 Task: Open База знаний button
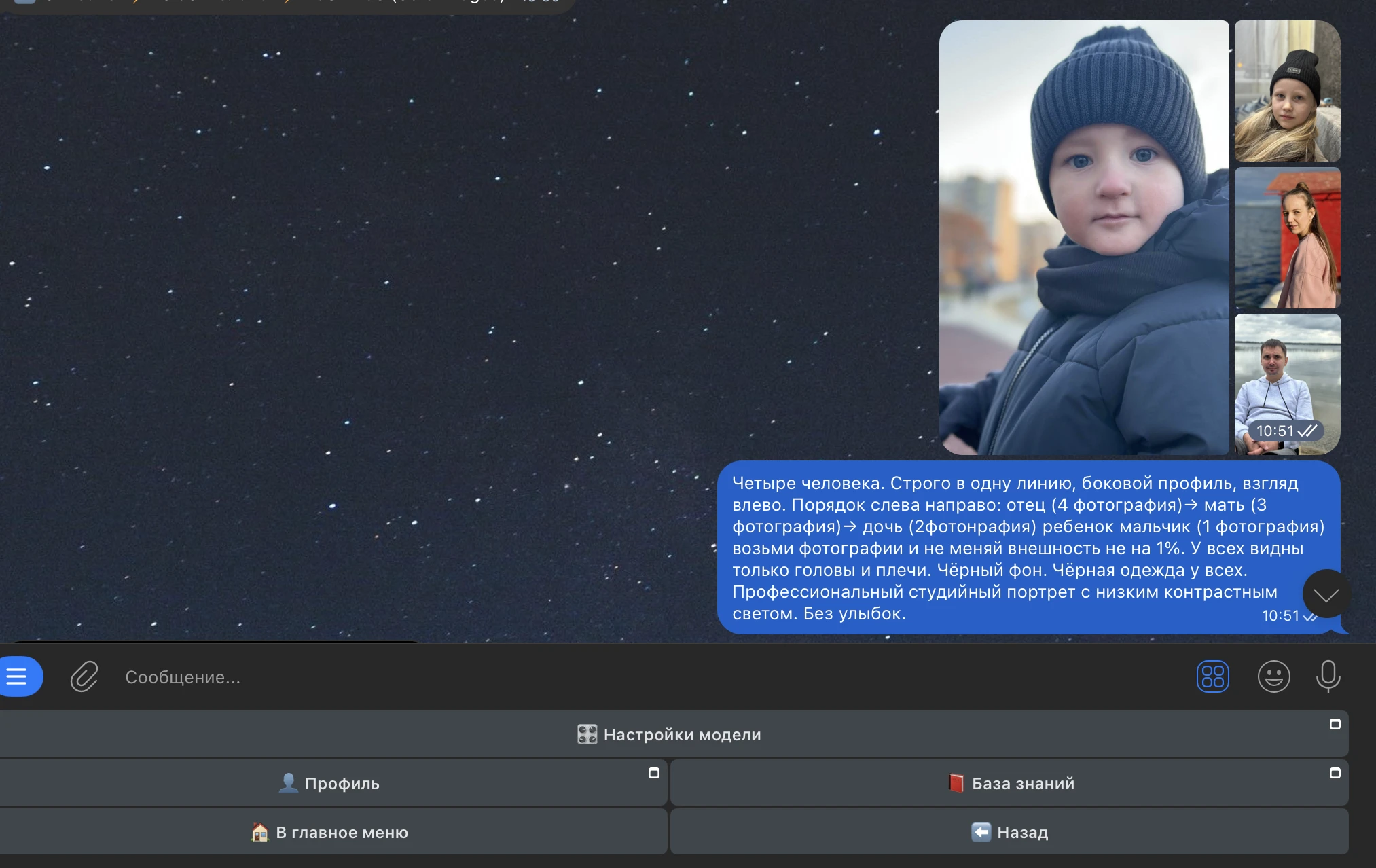click(x=1009, y=783)
